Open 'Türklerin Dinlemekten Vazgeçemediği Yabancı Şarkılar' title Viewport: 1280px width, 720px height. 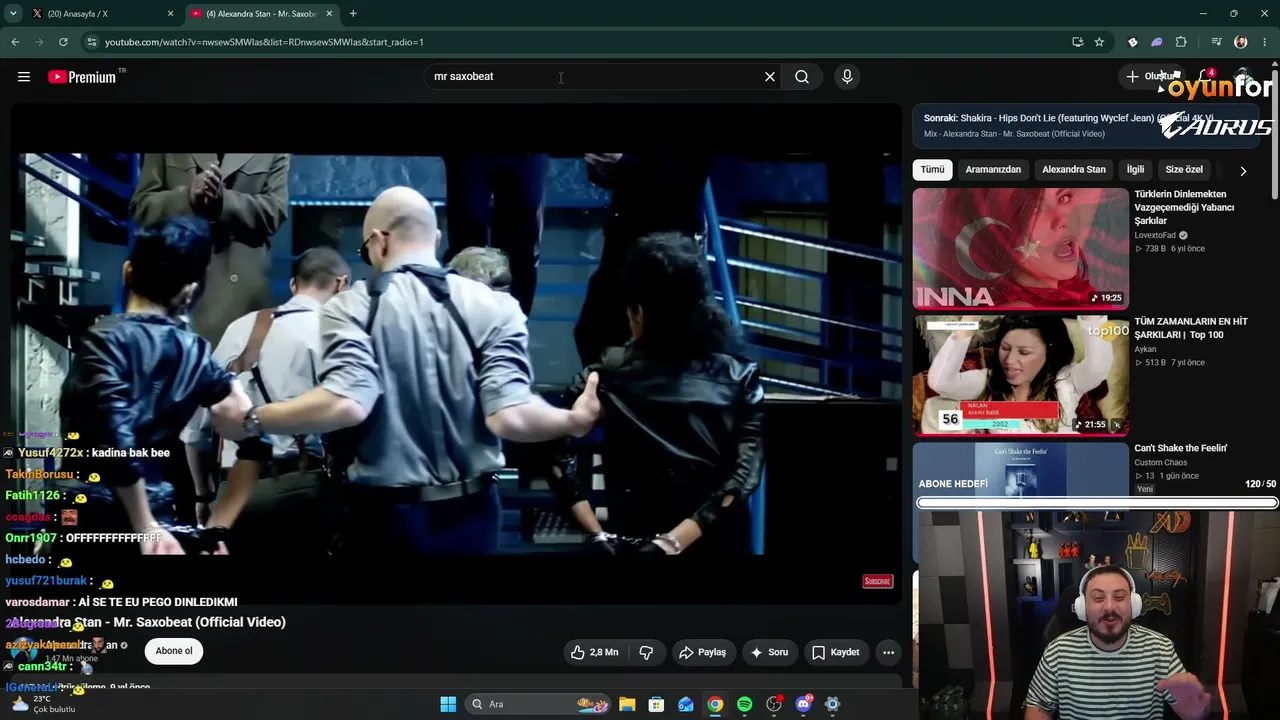(x=1184, y=207)
